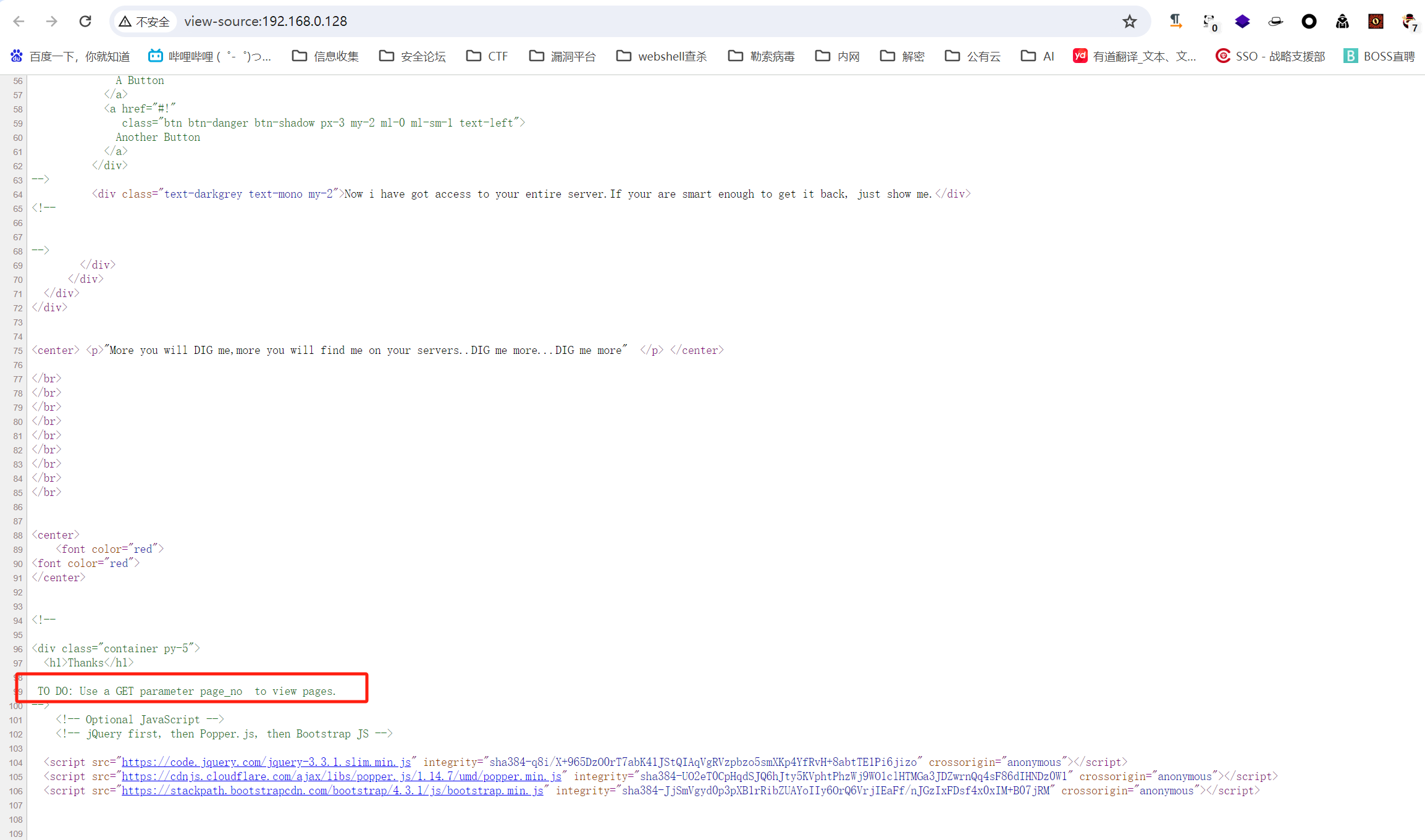Open the popper.min.js cloudflare link
The height and width of the screenshot is (840, 1425).
click(x=341, y=776)
